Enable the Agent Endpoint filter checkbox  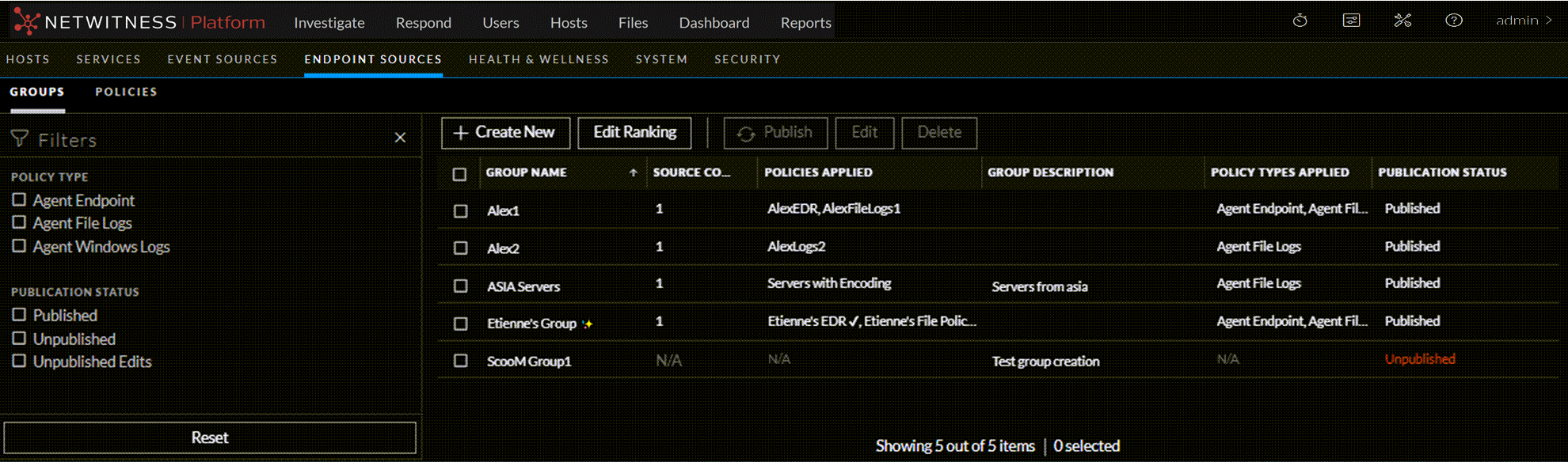(x=19, y=199)
